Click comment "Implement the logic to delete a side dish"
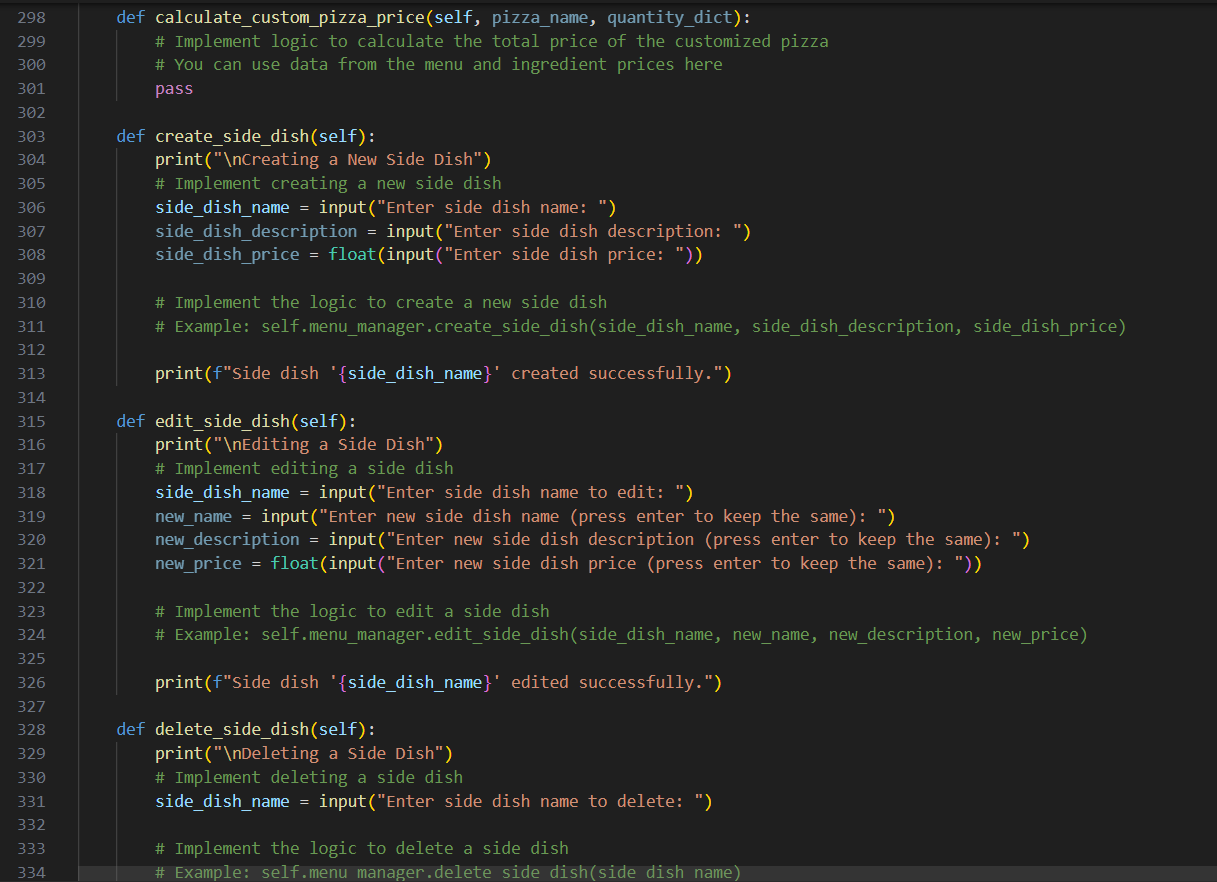 click(362, 849)
